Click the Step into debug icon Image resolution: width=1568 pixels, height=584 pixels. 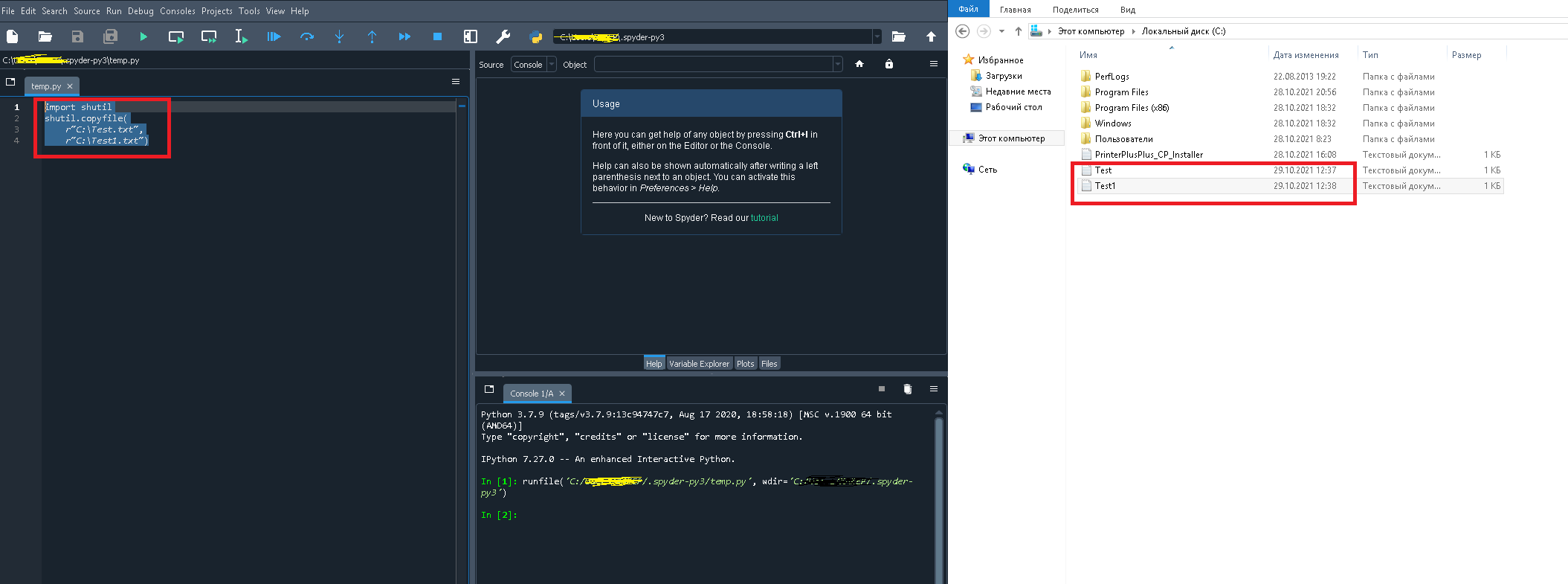coord(339,36)
